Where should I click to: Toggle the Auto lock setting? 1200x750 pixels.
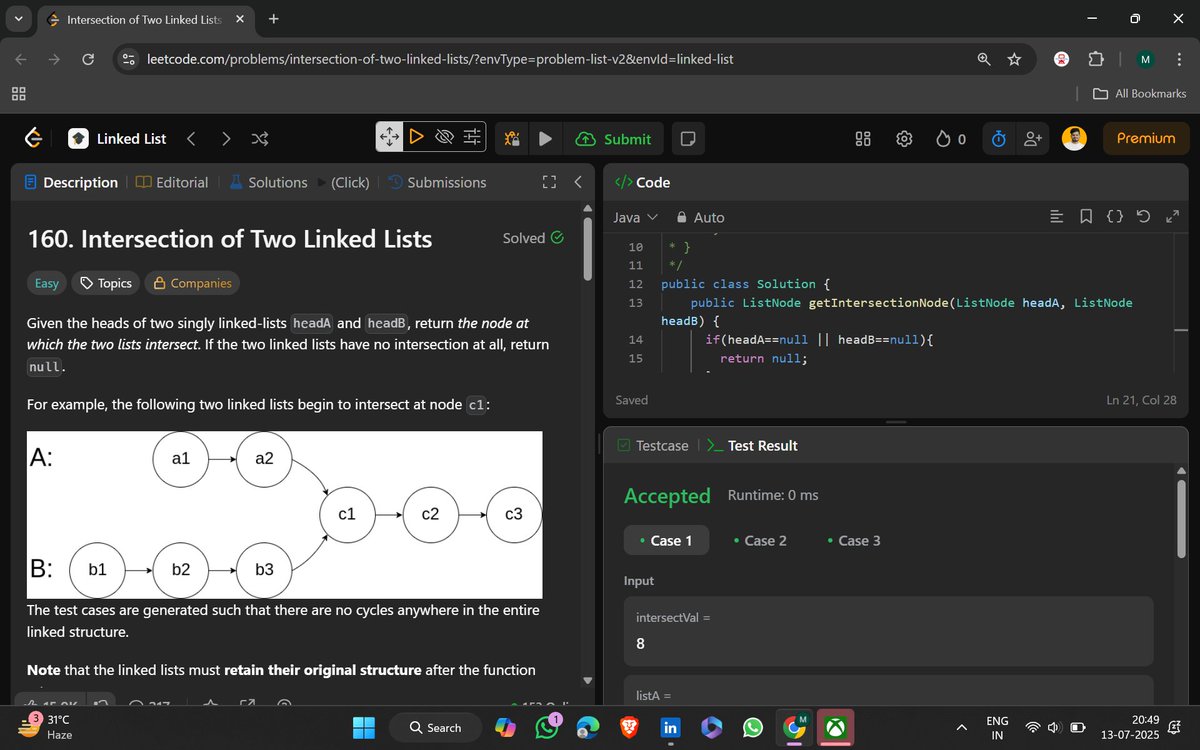point(700,217)
